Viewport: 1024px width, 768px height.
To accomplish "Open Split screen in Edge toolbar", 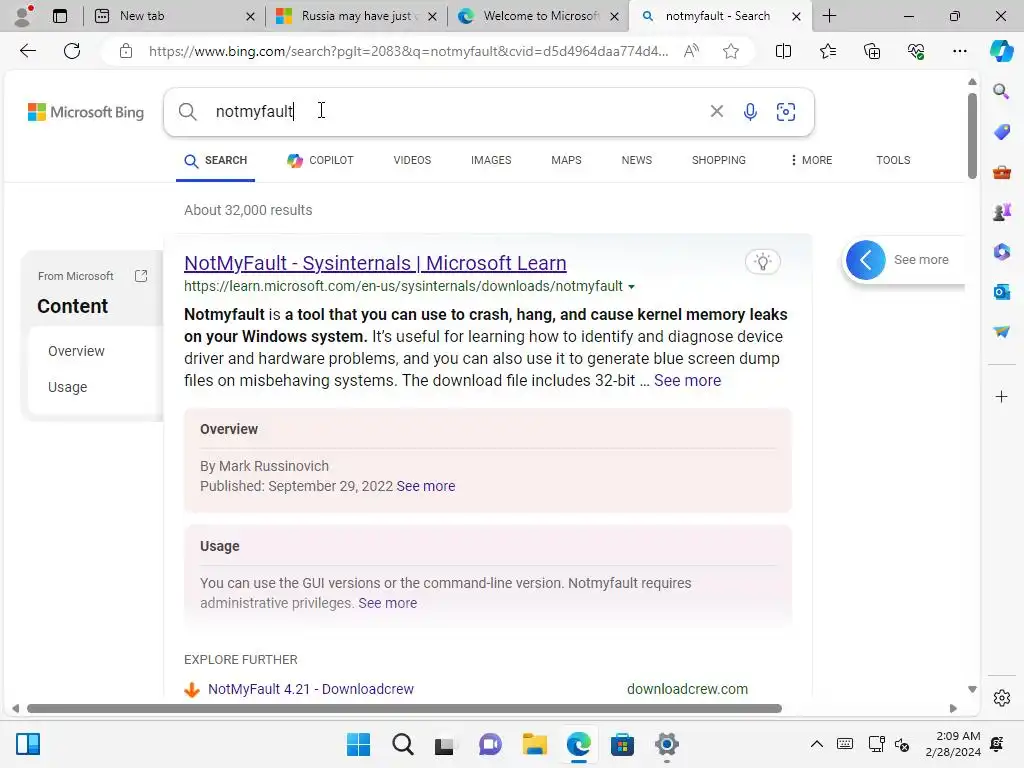I will tap(783, 51).
